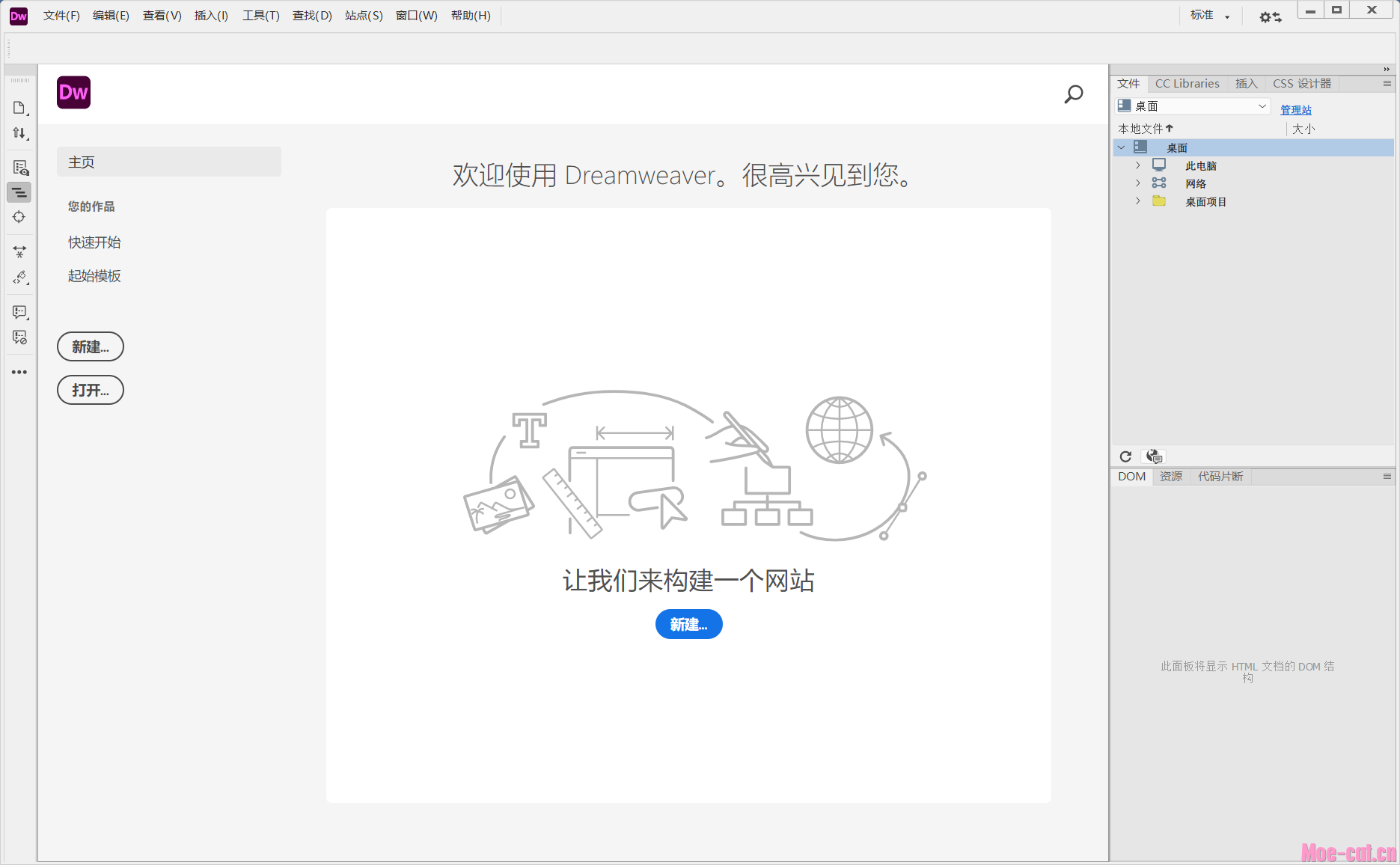Sort by the 大小 column header

click(x=1303, y=129)
